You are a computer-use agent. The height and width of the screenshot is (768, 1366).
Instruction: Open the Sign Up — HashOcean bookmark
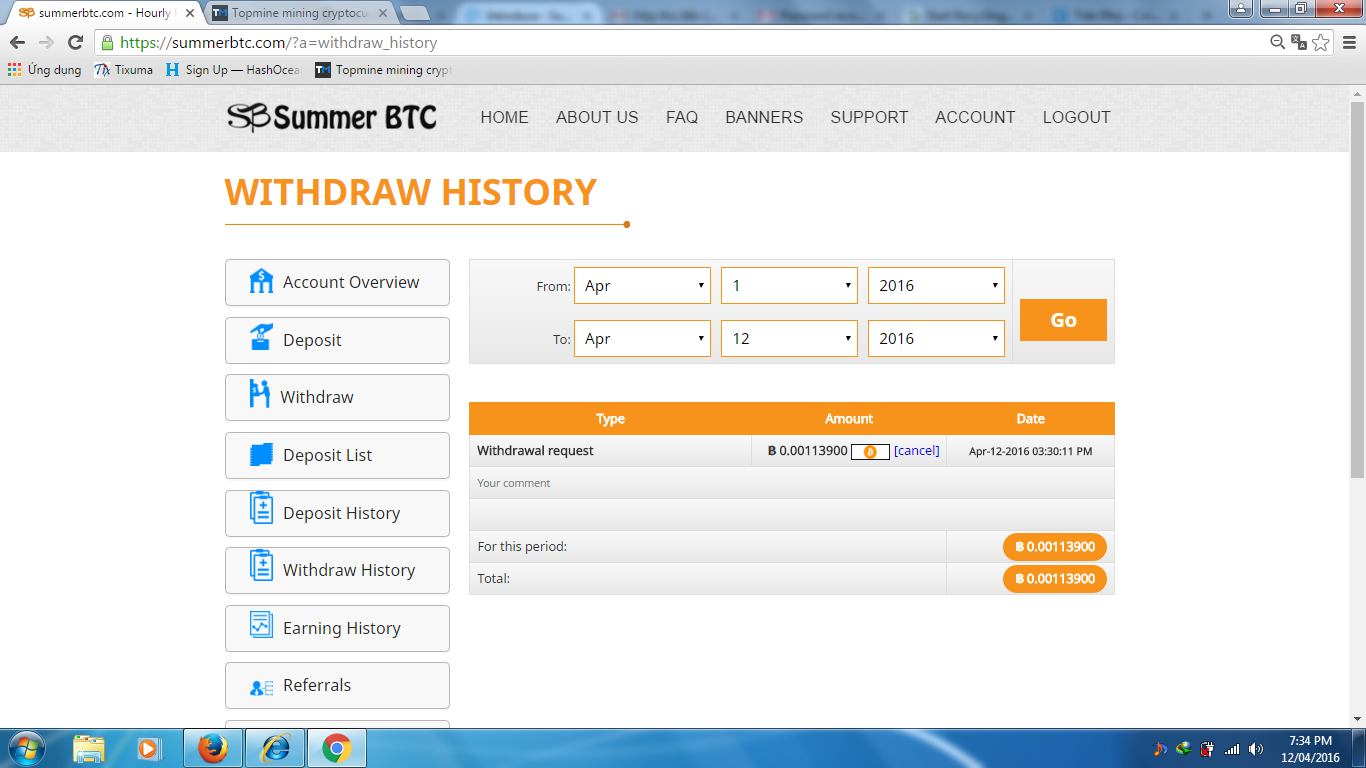point(232,70)
